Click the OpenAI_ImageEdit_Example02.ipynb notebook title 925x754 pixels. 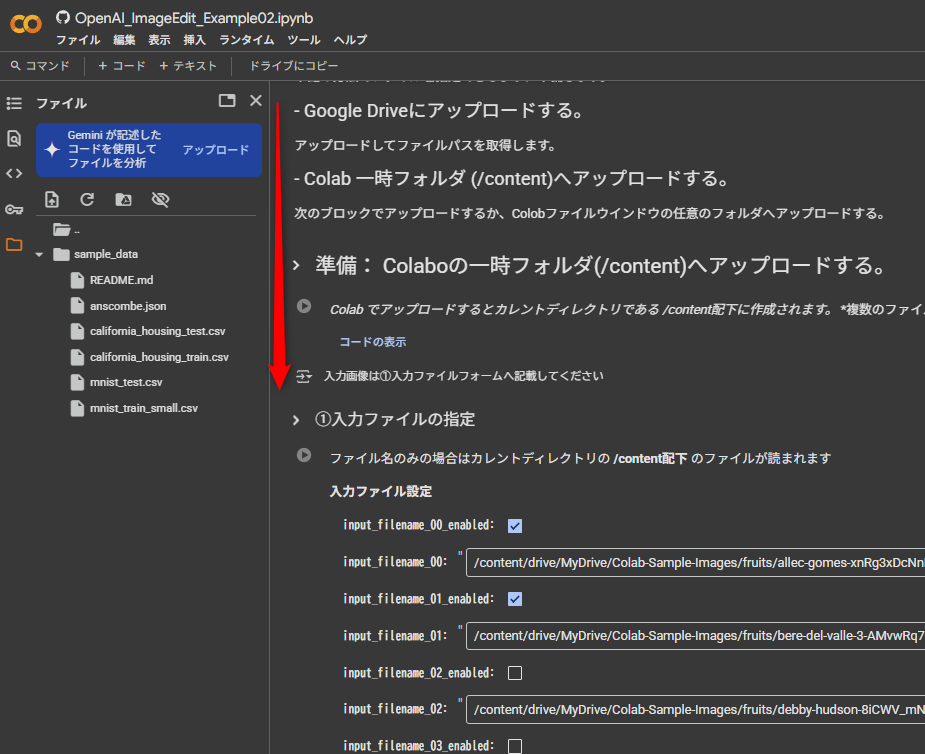pyautogui.click(x=194, y=18)
